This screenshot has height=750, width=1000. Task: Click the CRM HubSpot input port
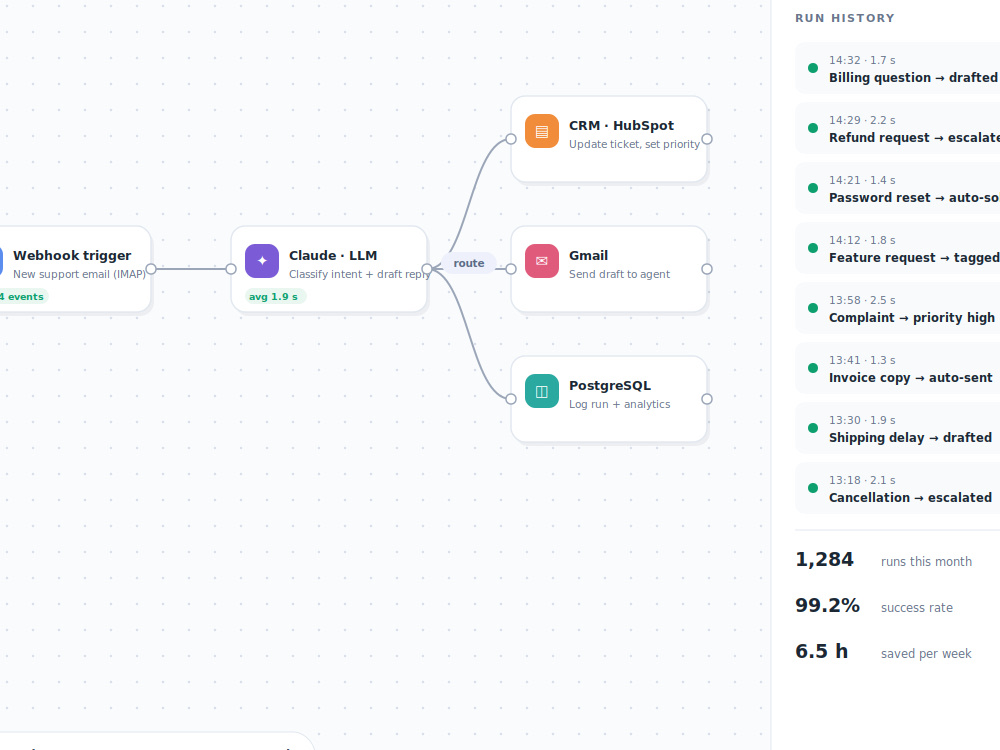511,139
